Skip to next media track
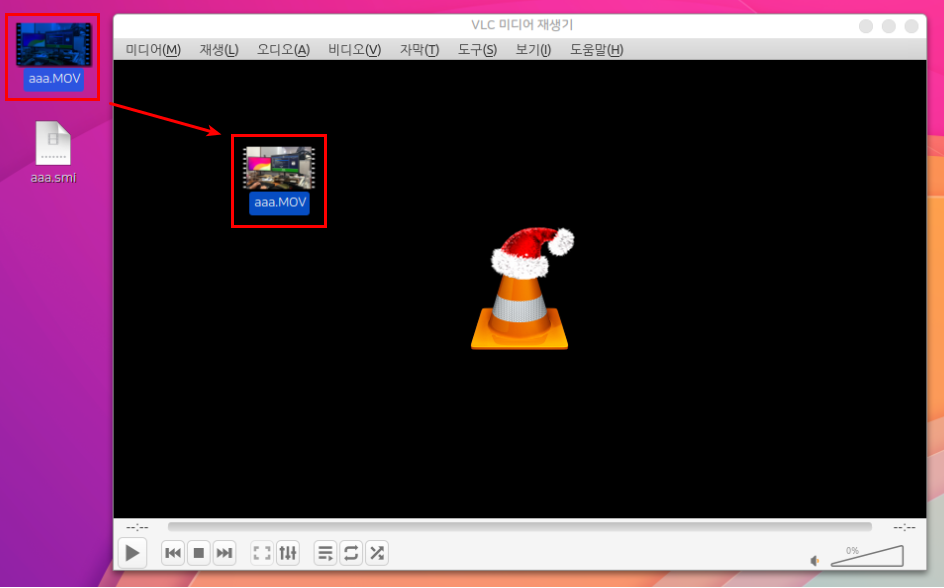The width and height of the screenshot is (944, 588). click(225, 552)
